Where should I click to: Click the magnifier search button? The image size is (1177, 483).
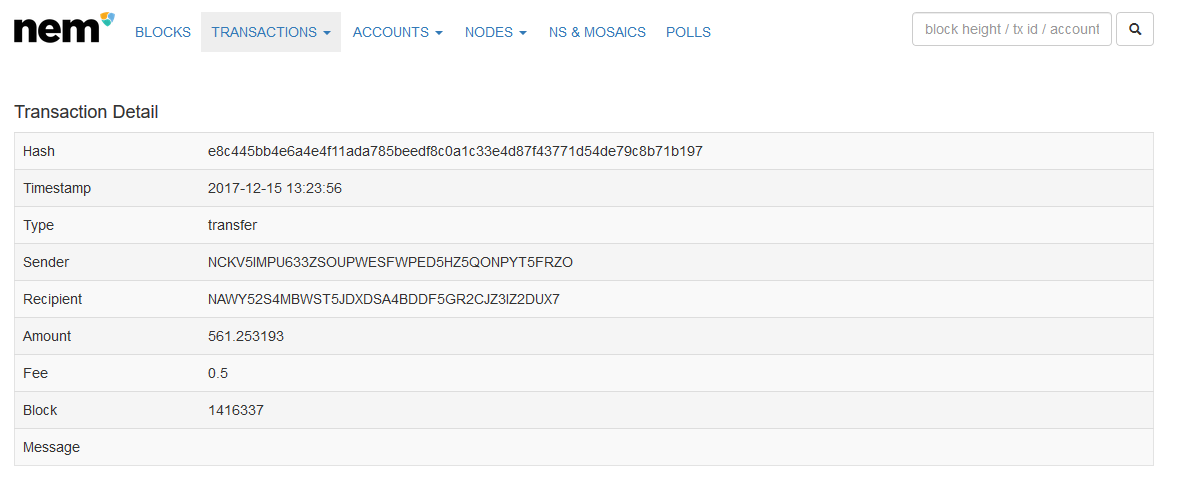1135,29
